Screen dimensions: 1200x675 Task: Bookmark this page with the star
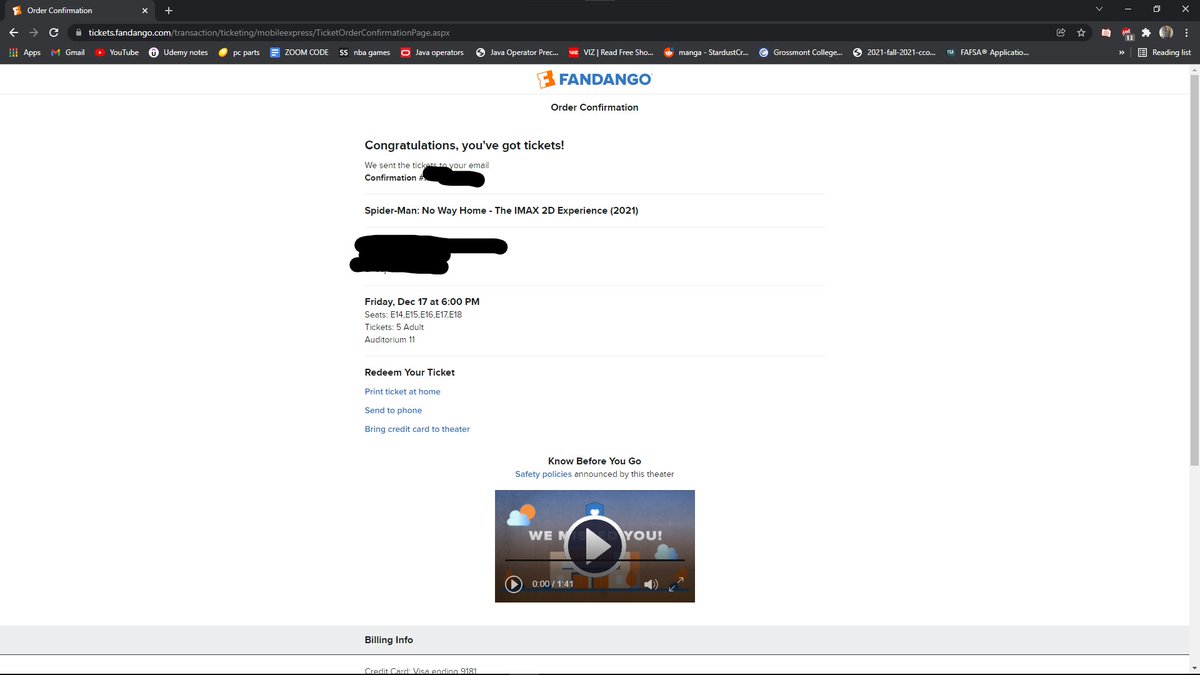click(1080, 32)
